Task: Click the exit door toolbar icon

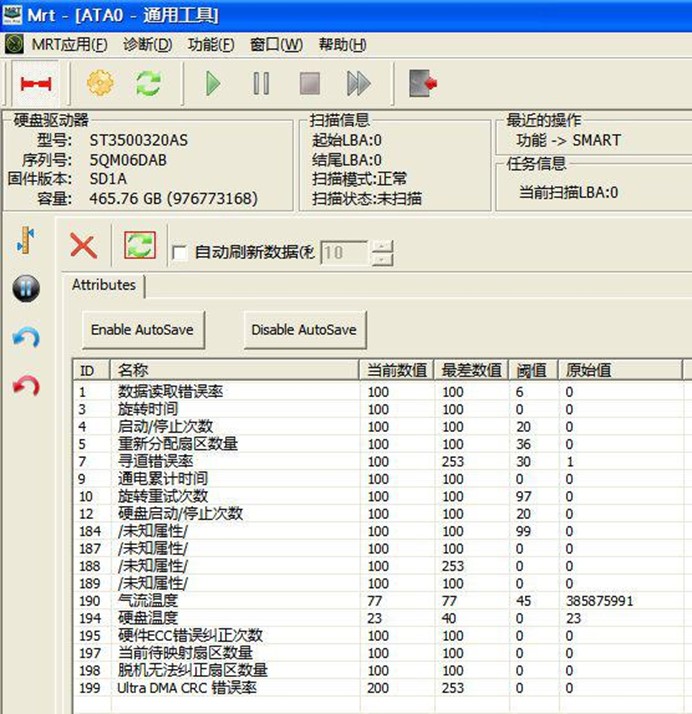Action: click(x=423, y=83)
